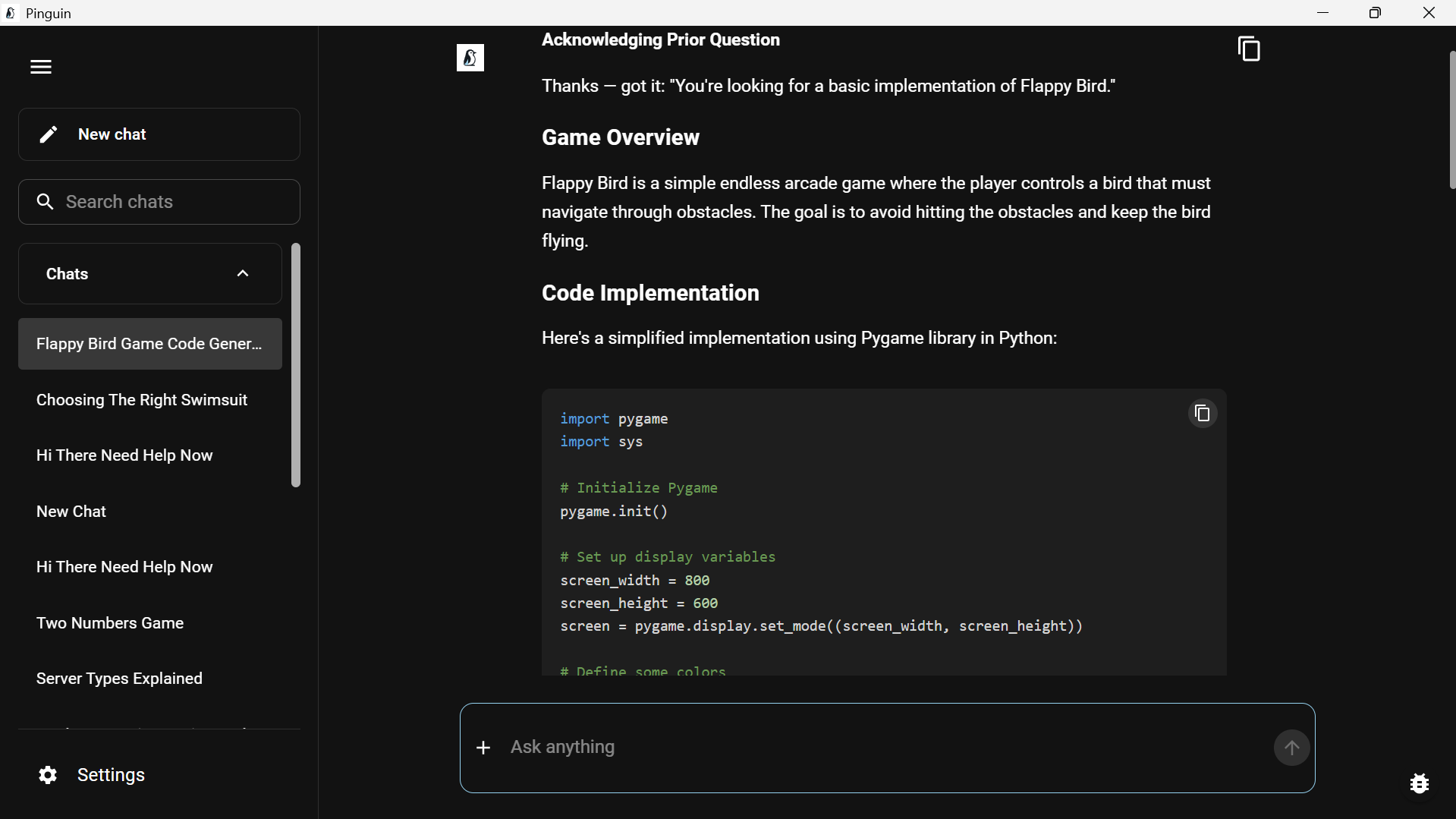Copy the entire response message
Screen dimensions: 1456x819
click(x=1249, y=49)
